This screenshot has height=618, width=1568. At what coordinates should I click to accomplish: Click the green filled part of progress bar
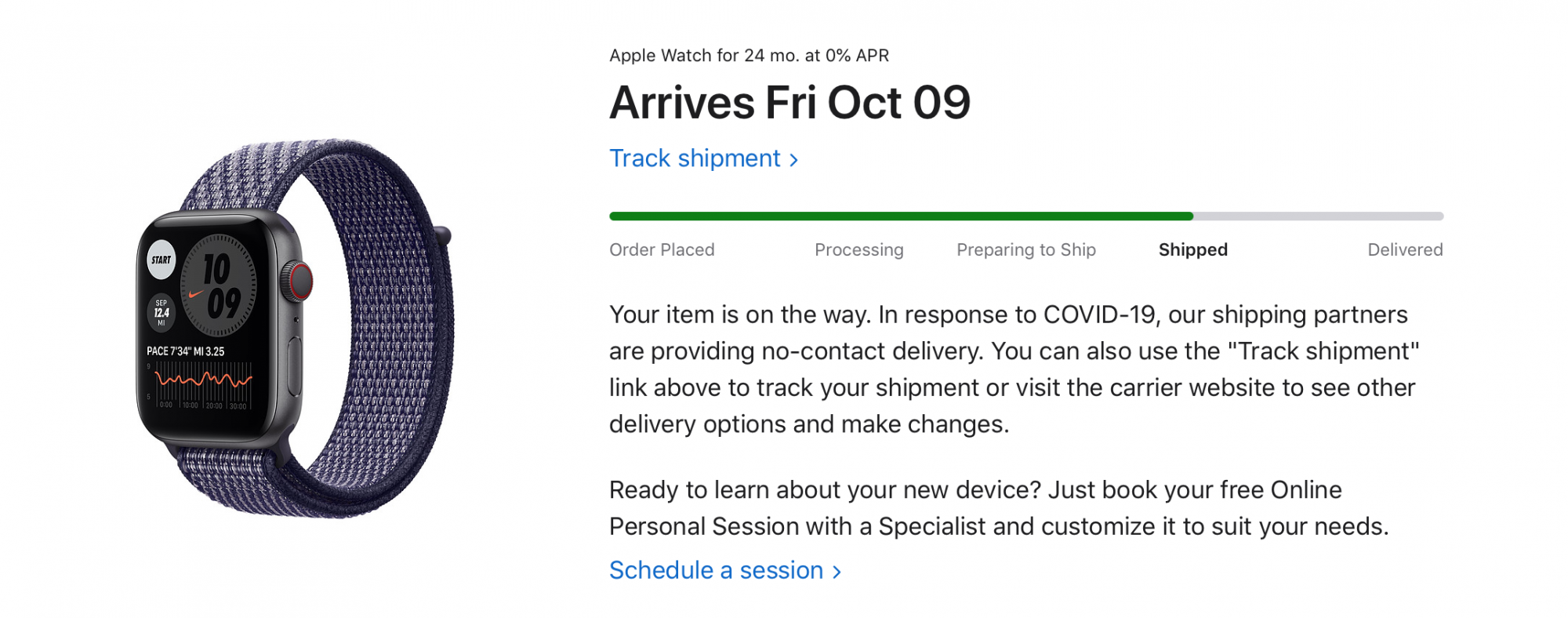point(901,216)
